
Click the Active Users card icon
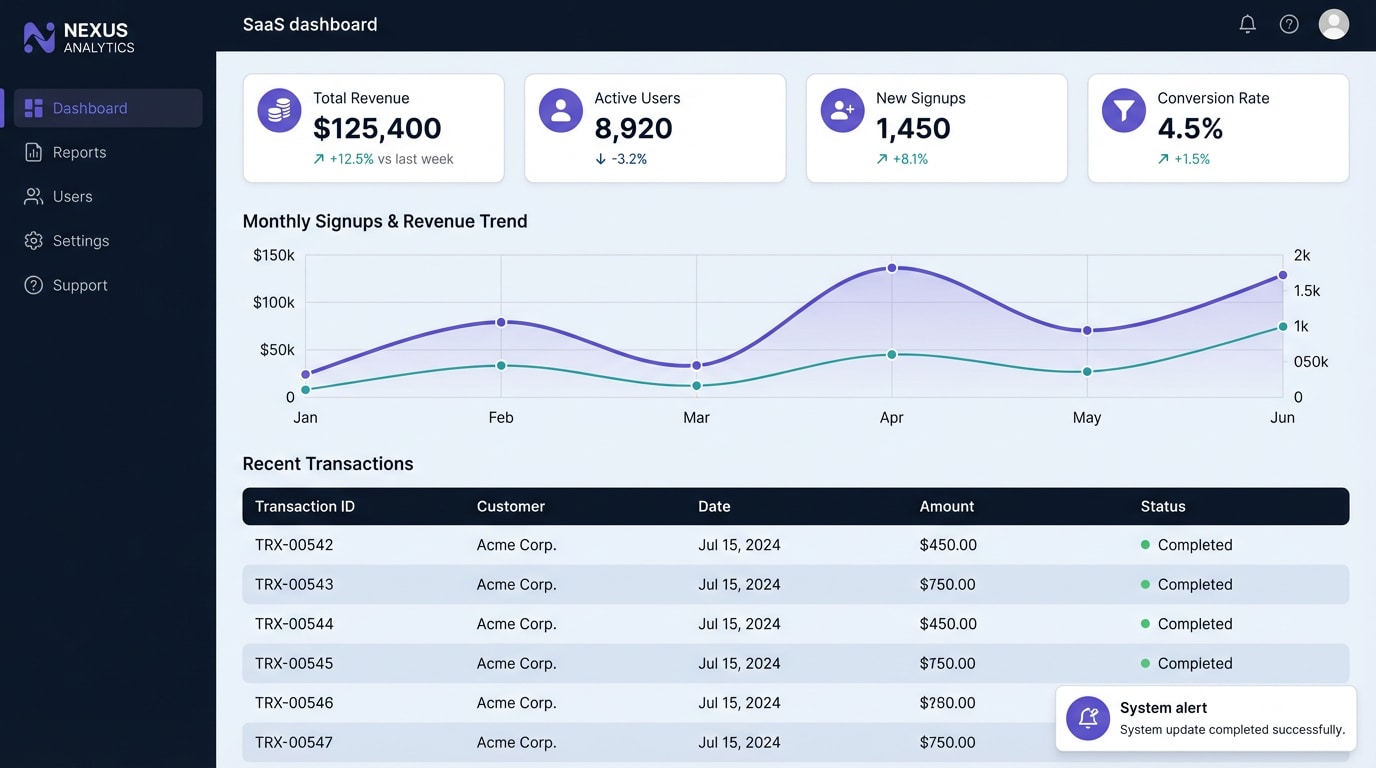point(560,110)
